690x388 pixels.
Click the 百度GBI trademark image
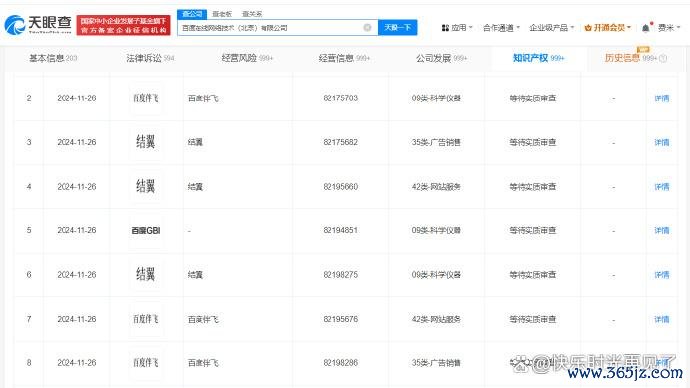pyautogui.click(x=146, y=230)
